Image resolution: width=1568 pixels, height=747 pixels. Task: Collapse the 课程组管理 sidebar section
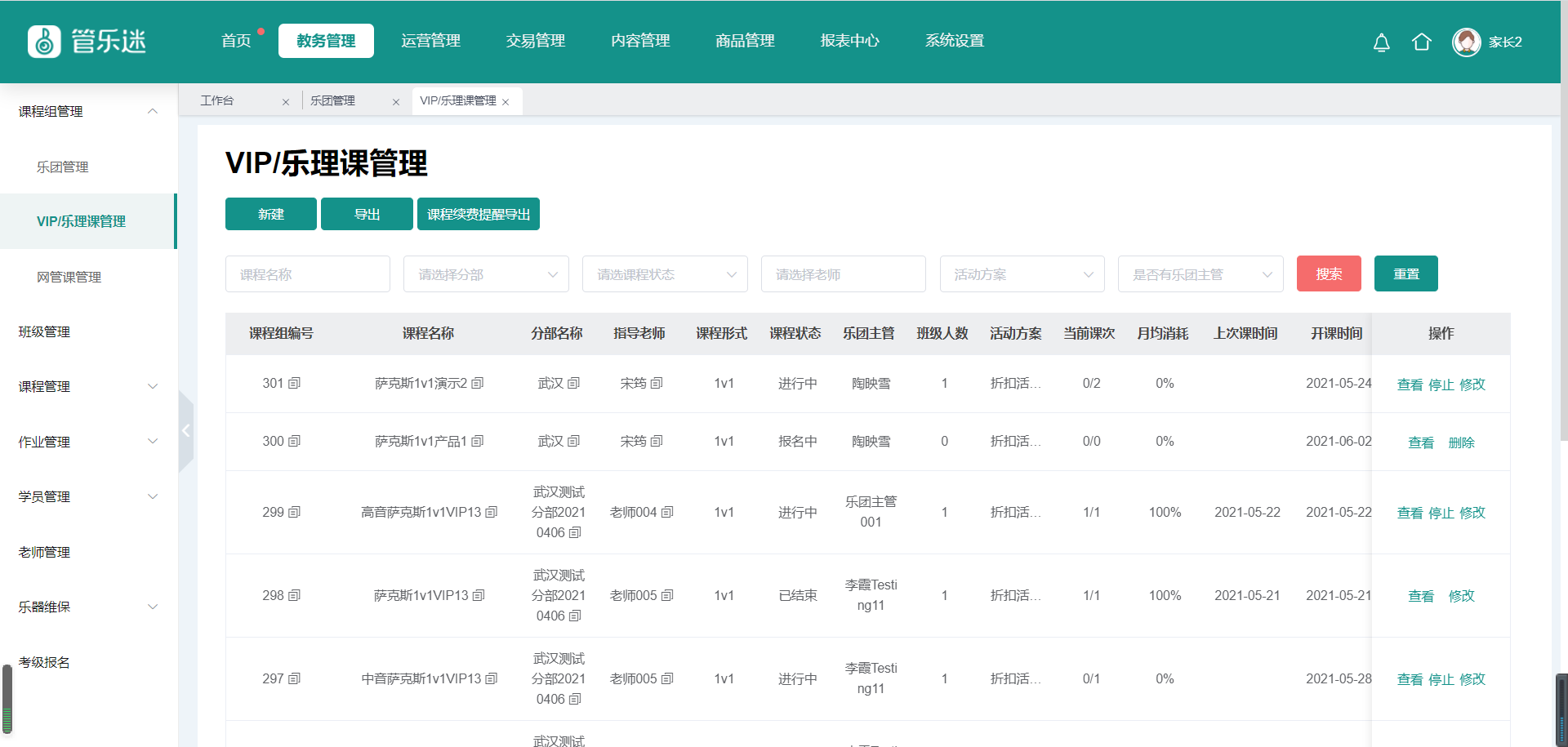click(x=152, y=111)
